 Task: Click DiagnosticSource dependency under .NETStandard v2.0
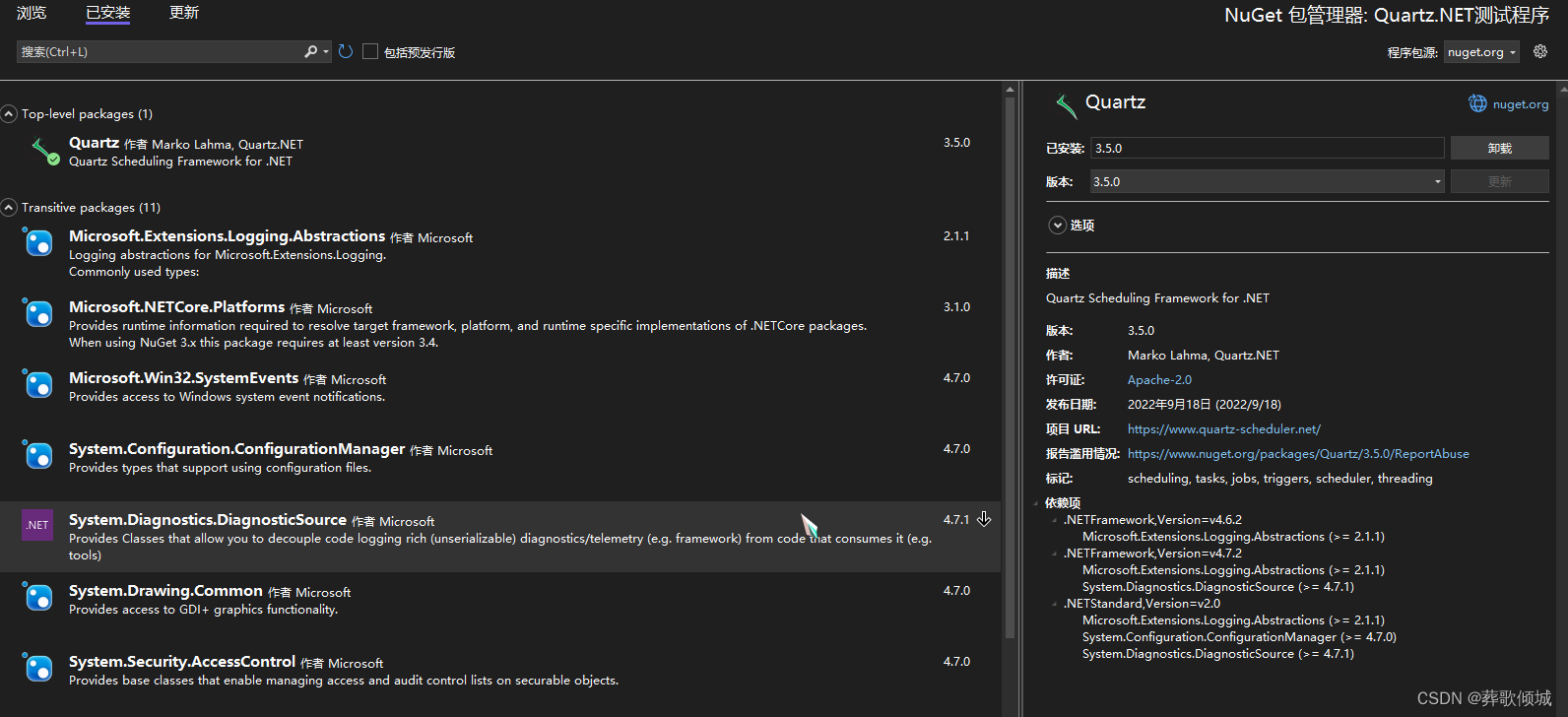pyautogui.click(x=1217, y=654)
